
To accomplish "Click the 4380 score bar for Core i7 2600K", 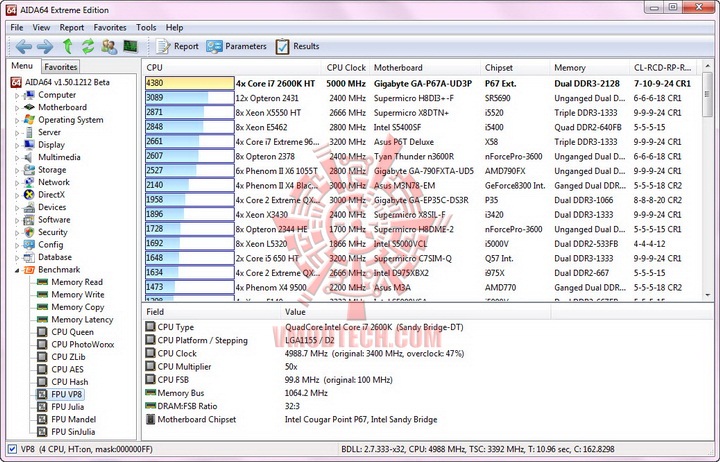I will point(190,83).
